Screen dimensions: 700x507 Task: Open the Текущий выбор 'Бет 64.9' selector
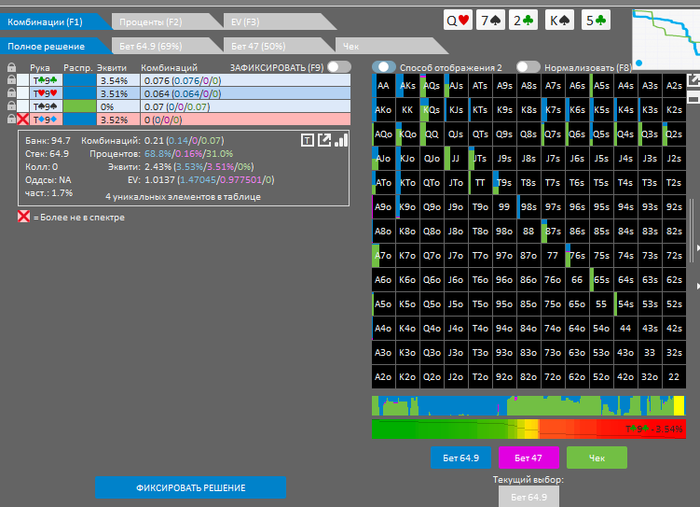pyautogui.click(x=529, y=496)
